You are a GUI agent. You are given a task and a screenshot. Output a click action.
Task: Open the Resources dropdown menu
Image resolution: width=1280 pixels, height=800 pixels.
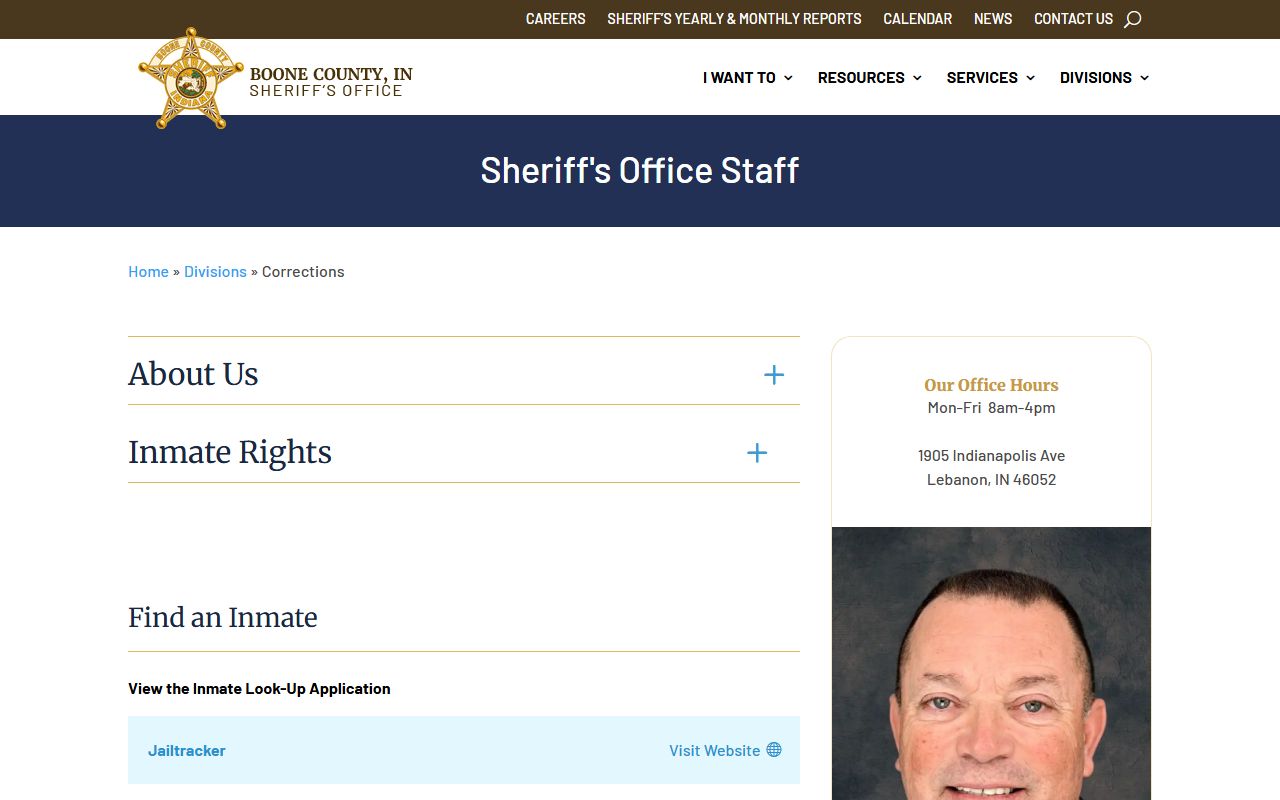pos(869,77)
